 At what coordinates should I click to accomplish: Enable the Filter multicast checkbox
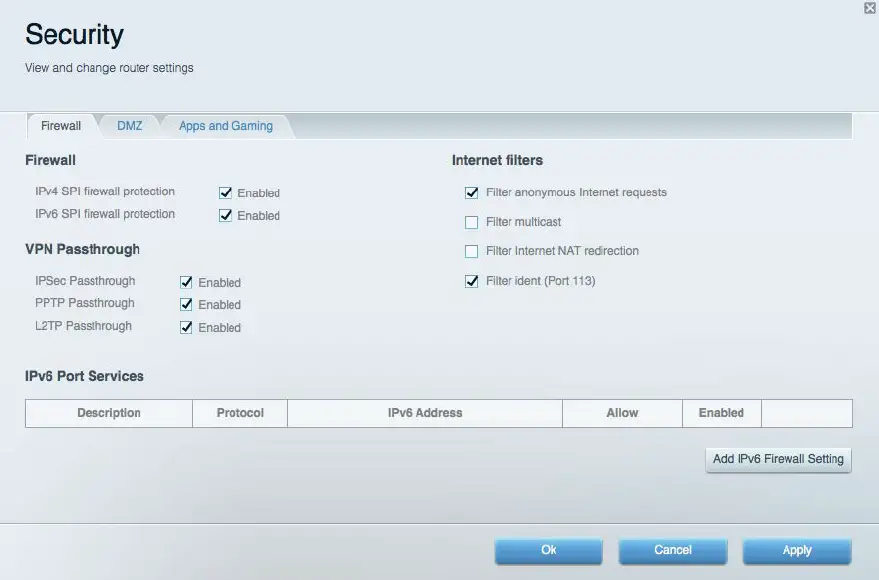(x=471, y=222)
